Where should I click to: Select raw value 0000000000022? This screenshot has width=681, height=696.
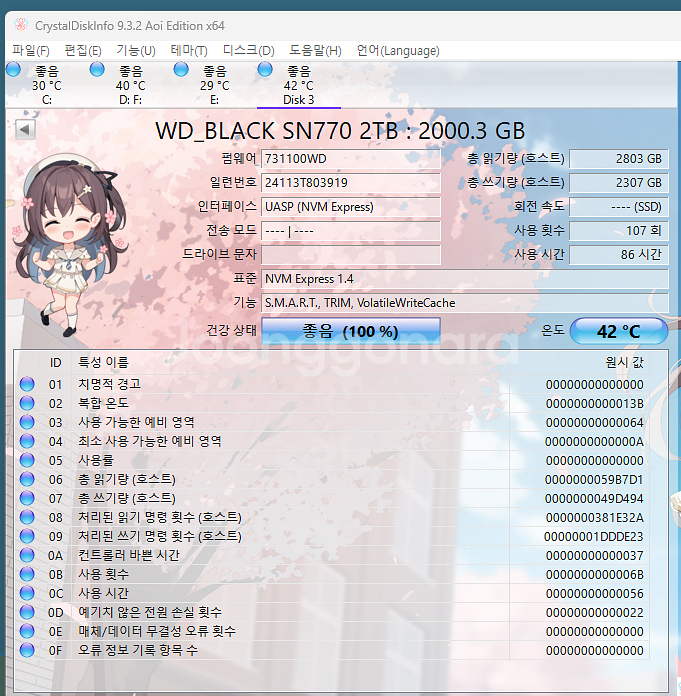click(x=594, y=613)
